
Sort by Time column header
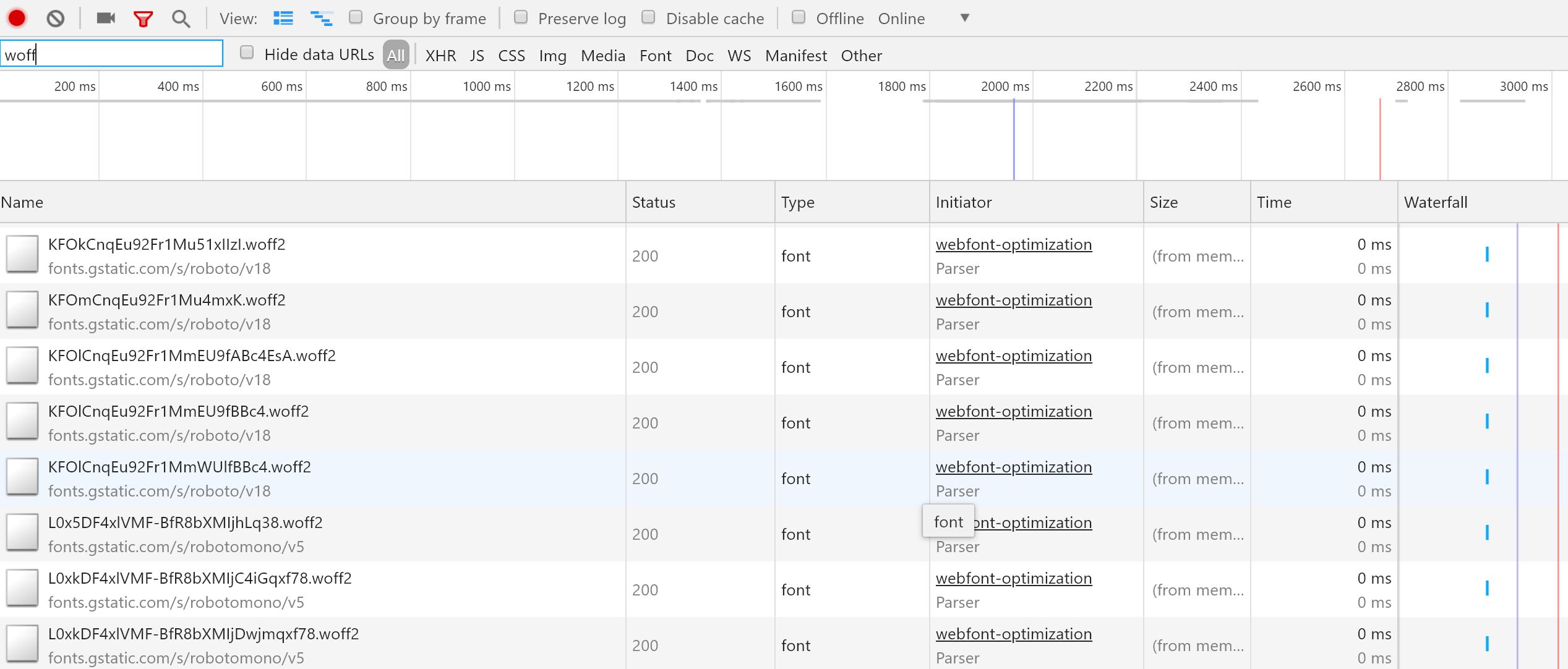tap(1324, 202)
